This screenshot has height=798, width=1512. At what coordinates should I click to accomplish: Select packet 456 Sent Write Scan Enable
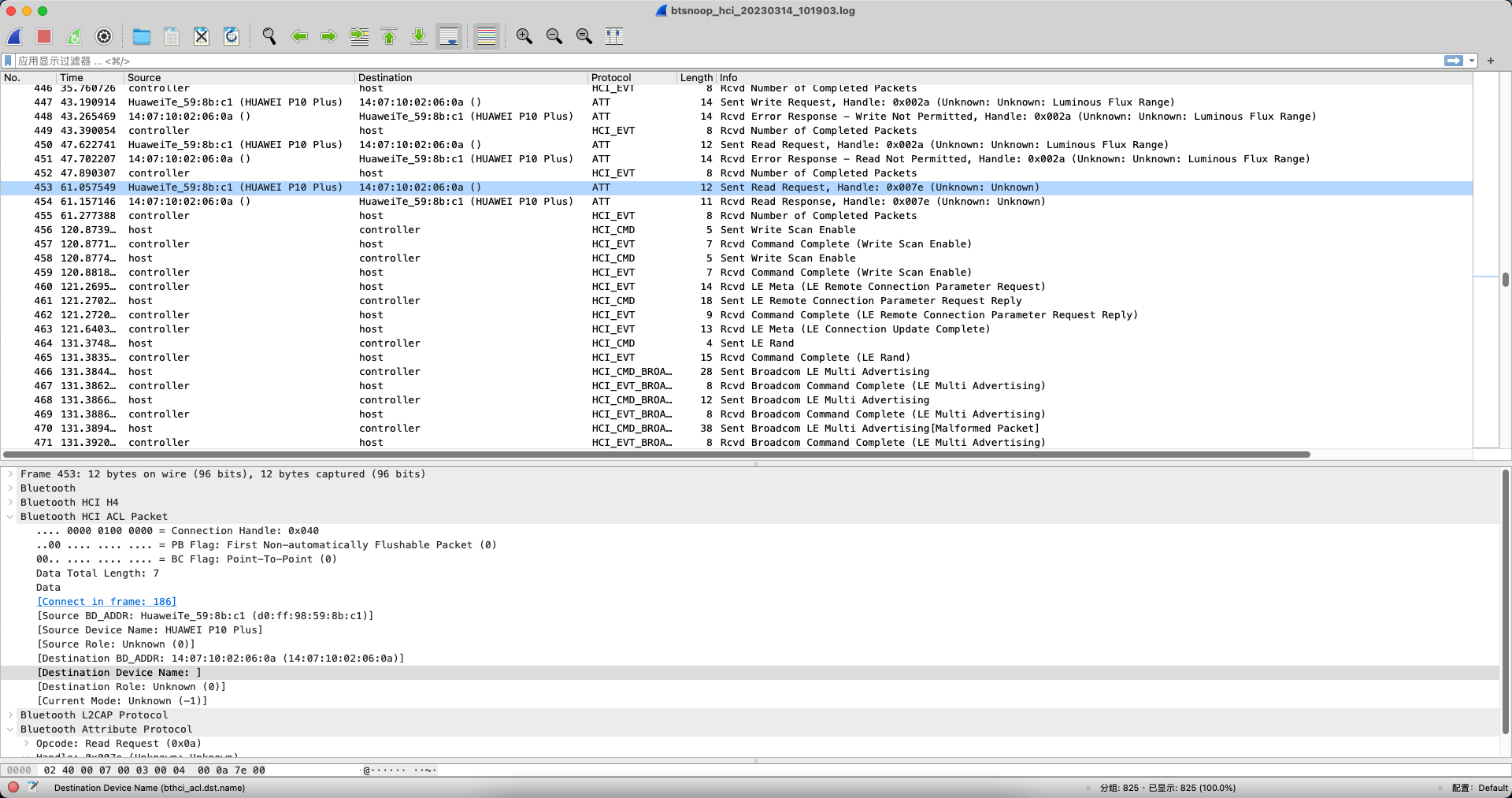736,230
